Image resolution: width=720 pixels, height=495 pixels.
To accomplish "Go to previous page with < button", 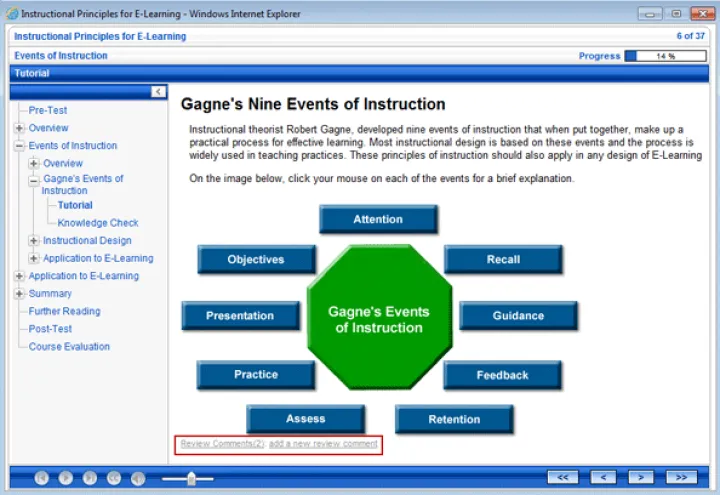I will pos(602,477).
